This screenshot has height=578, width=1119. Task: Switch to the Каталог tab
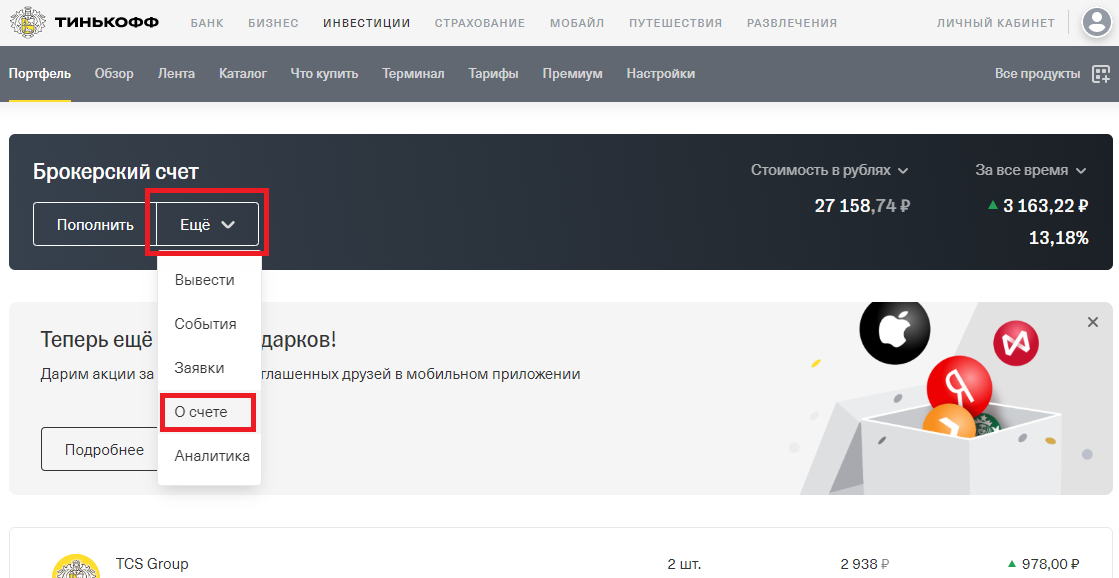coord(243,74)
